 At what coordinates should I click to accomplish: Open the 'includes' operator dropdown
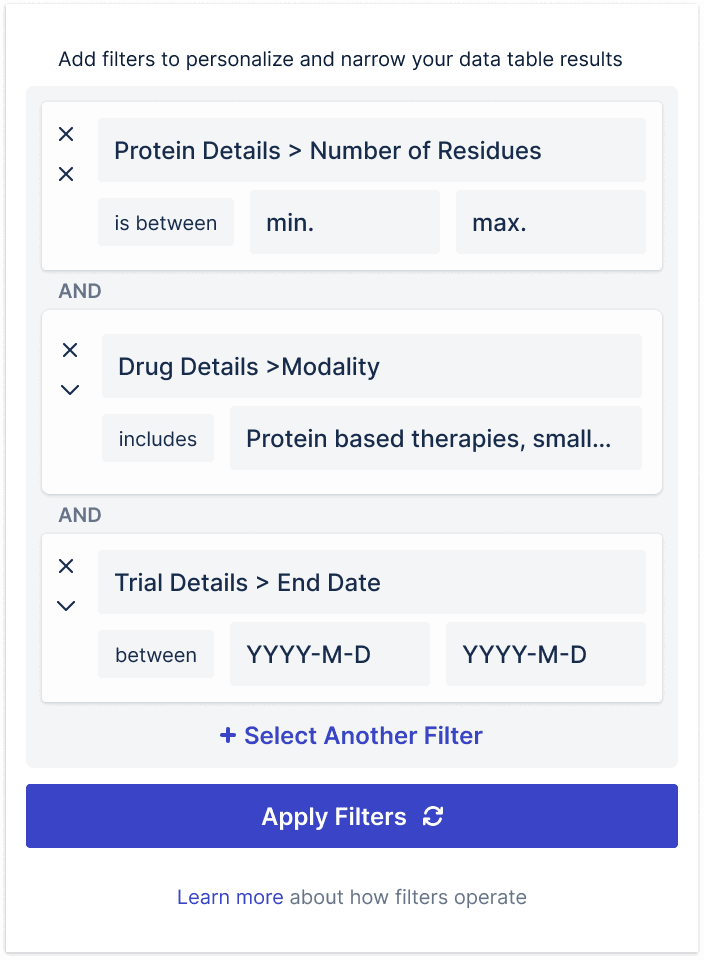158,438
